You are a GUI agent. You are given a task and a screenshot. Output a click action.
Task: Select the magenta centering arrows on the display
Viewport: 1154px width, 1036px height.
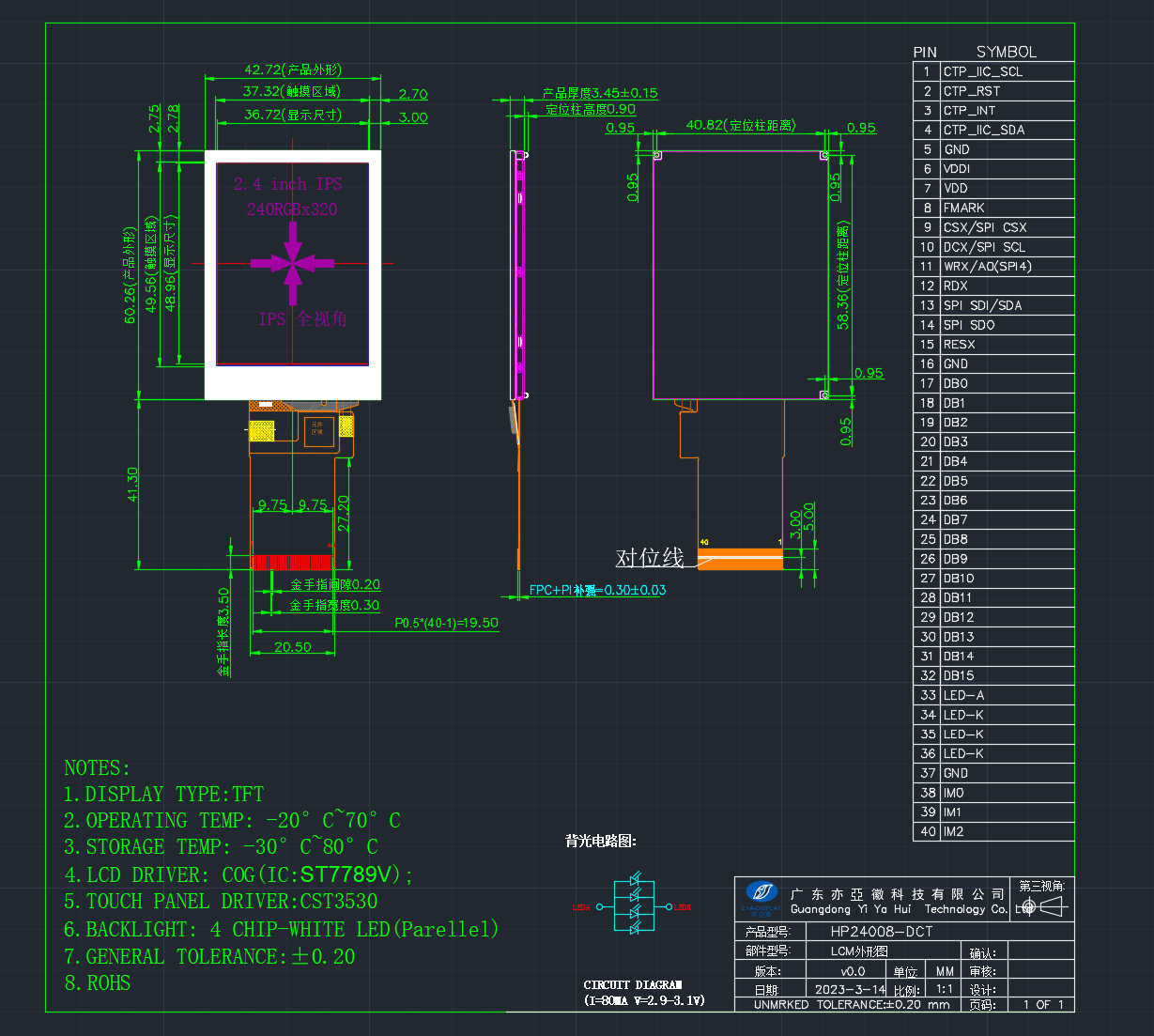click(292, 263)
